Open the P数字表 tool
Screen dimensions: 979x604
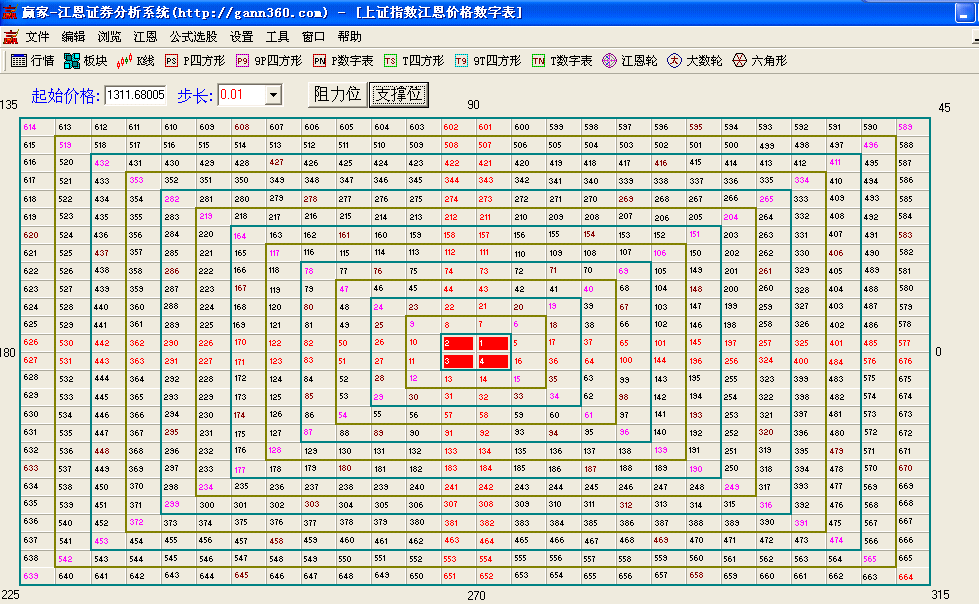[x=342, y=61]
